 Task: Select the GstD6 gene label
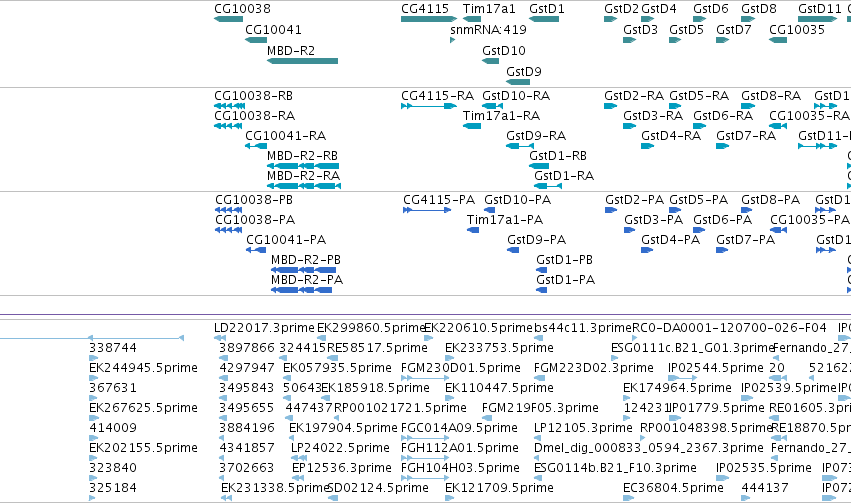(x=710, y=9)
